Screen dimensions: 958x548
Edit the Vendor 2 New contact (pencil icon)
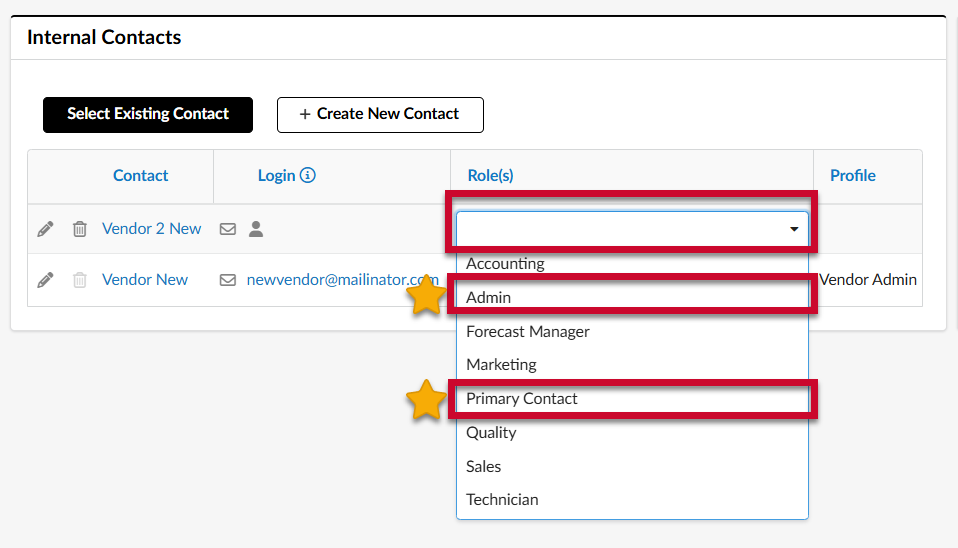pyautogui.click(x=45, y=229)
